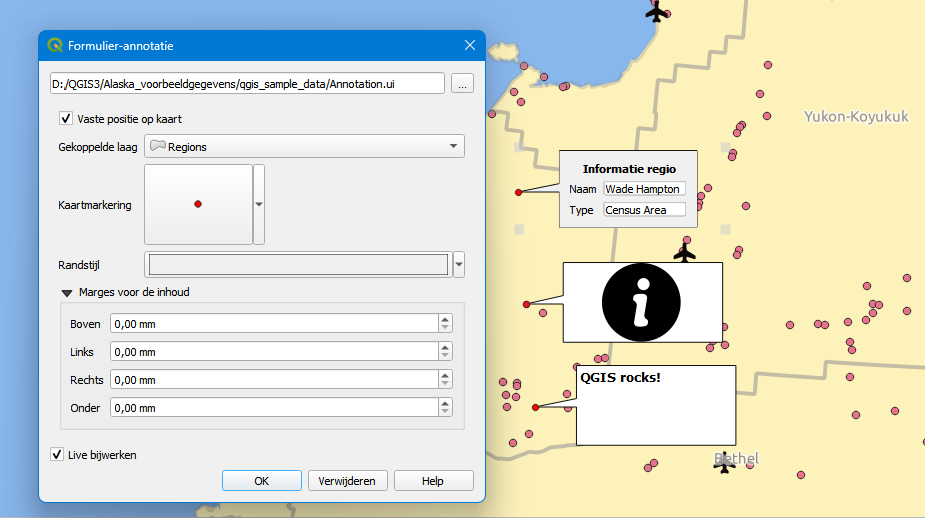Click red marker of Informatie regio annotation
The image size is (925, 518).
(x=519, y=192)
